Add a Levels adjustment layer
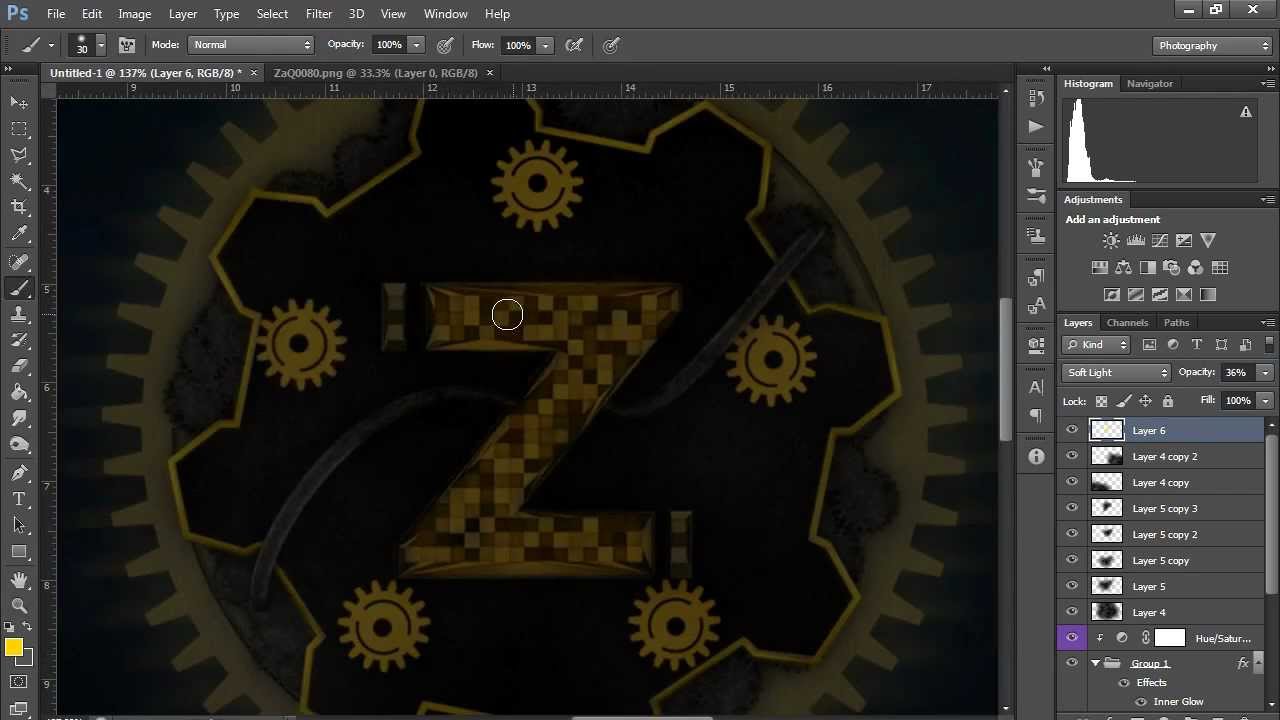This screenshot has height=720, width=1280. (x=1135, y=240)
